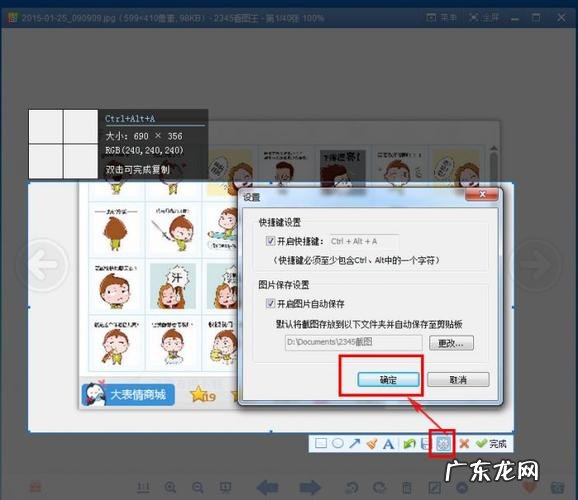Click the delete trash icon
Viewport: 578px width, 500px height.
click(x=407, y=487)
